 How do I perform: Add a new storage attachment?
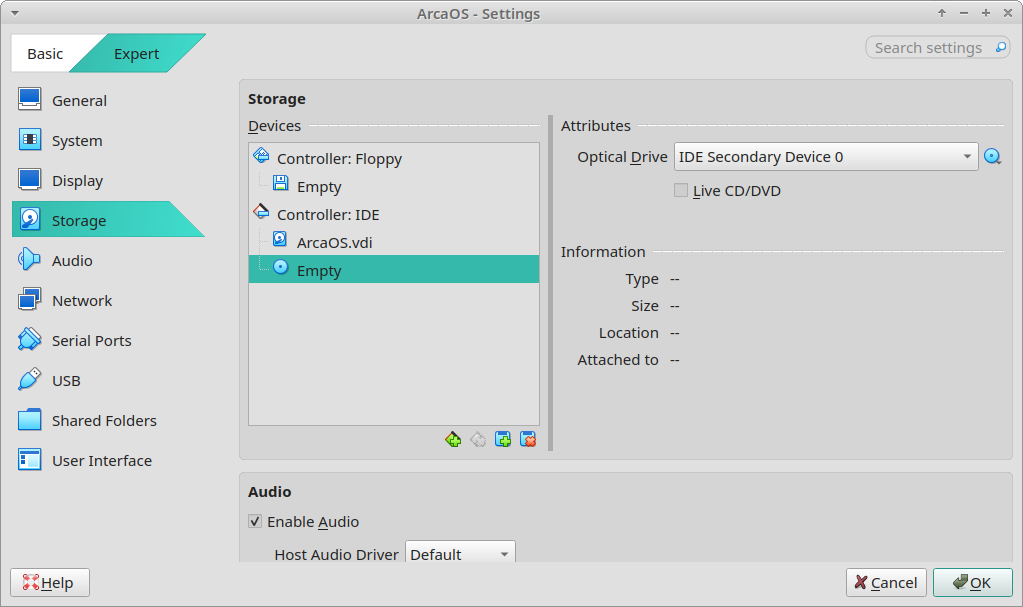pyautogui.click(x=503, y=440)
